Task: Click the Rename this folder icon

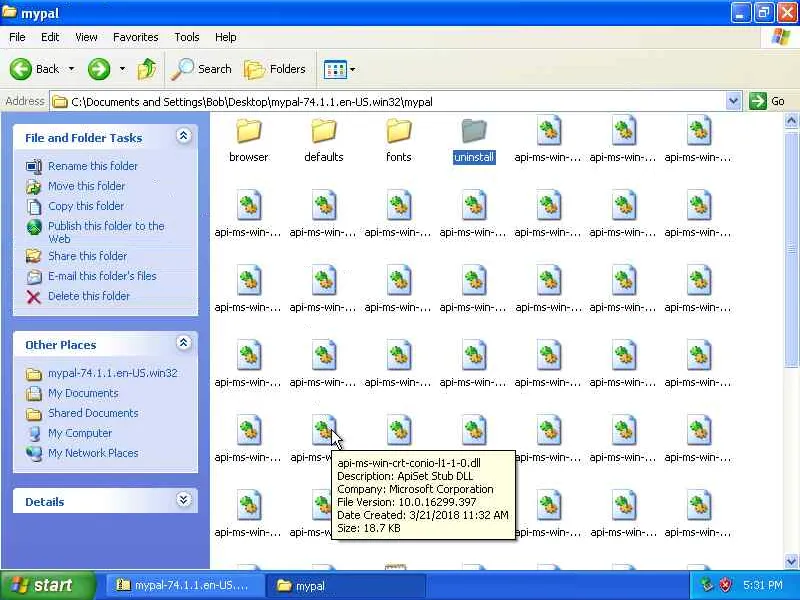Action: point(34,166)
